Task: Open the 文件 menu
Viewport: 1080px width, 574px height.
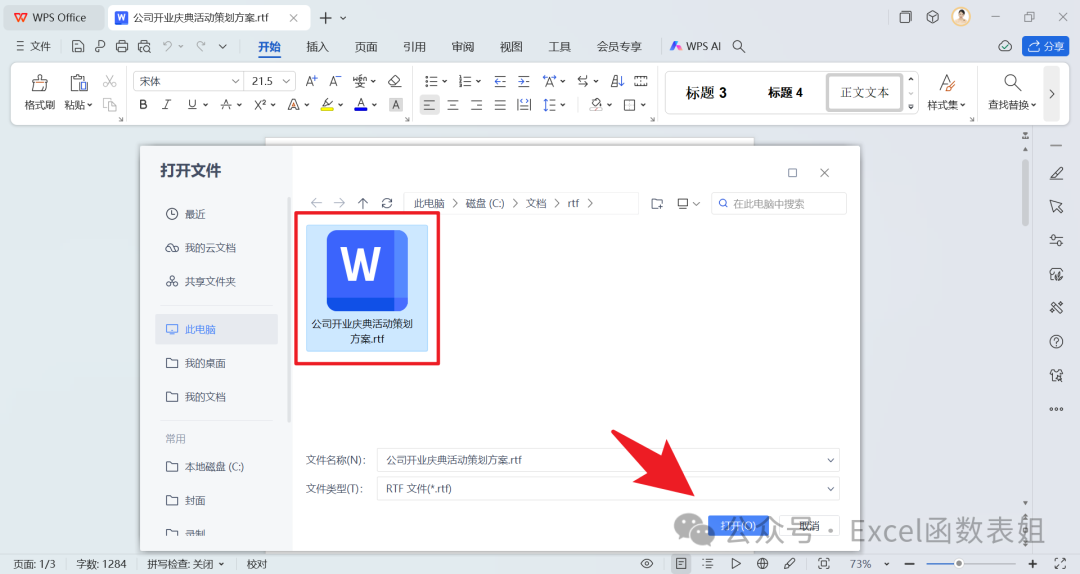Action: 33,46
